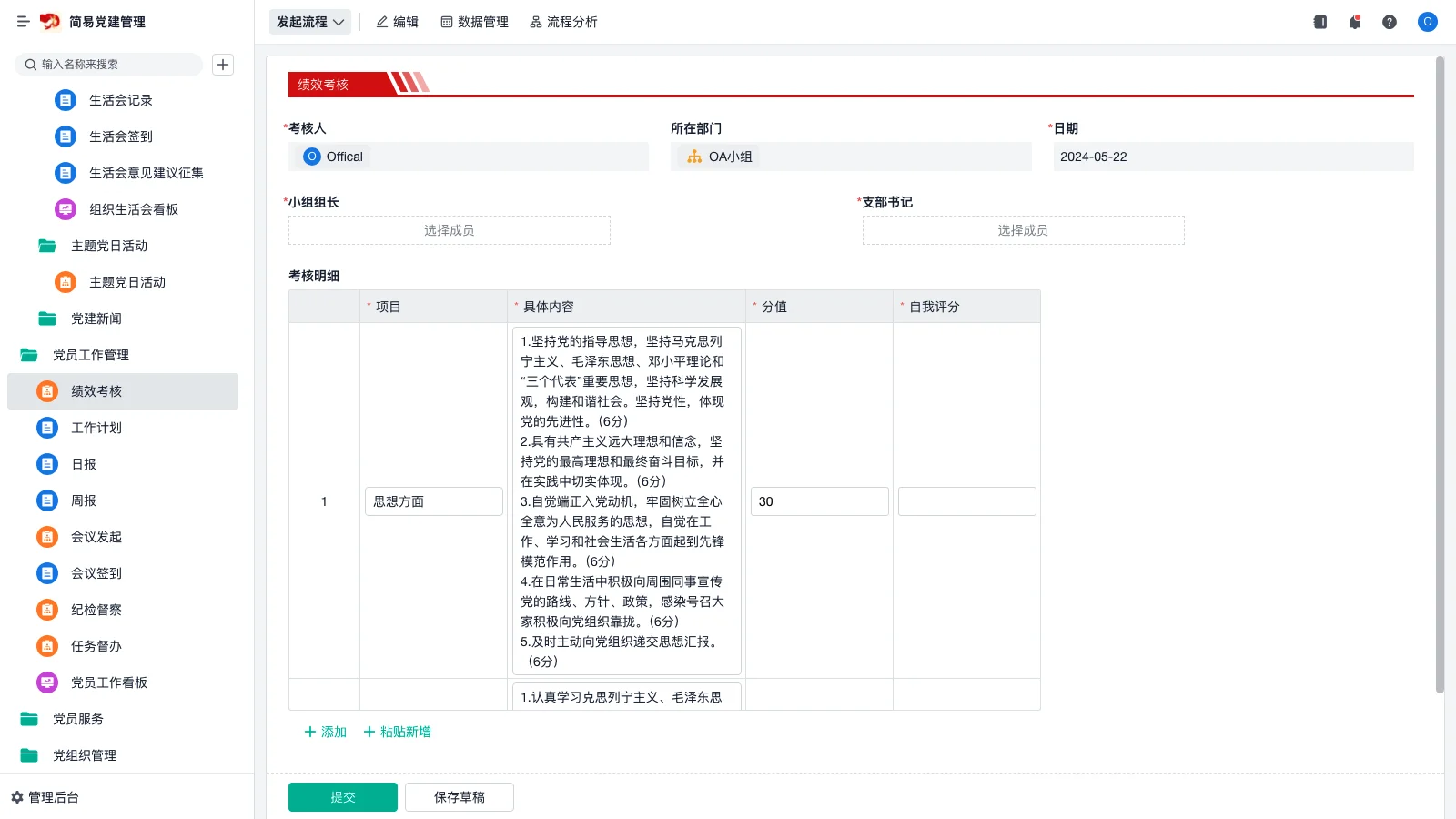The height and width of the screenshot is (819, 1456).
Task: Open 数据管理 data management
Action: pyautogui.click(x=474, y=22)
